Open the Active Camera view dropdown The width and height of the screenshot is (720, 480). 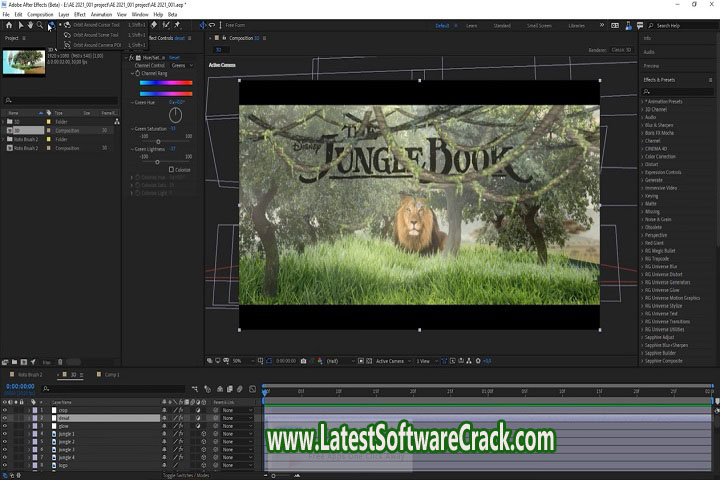[394, 361]
